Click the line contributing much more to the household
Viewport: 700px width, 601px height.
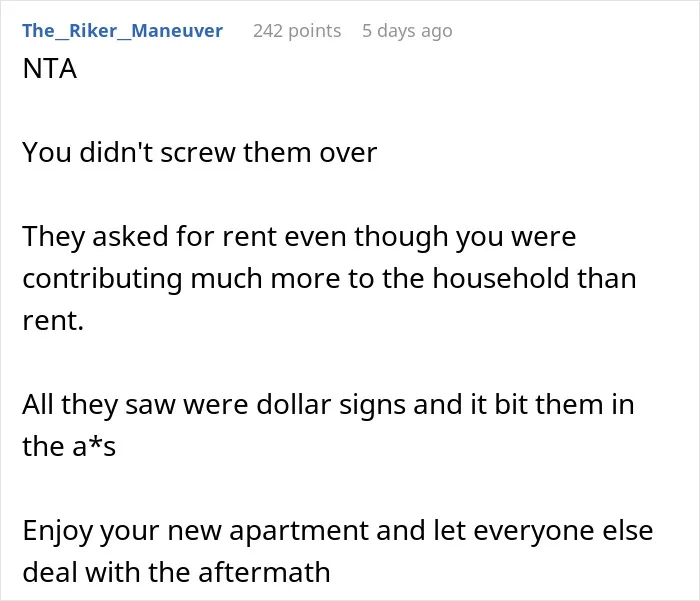(x=329, y=279)
